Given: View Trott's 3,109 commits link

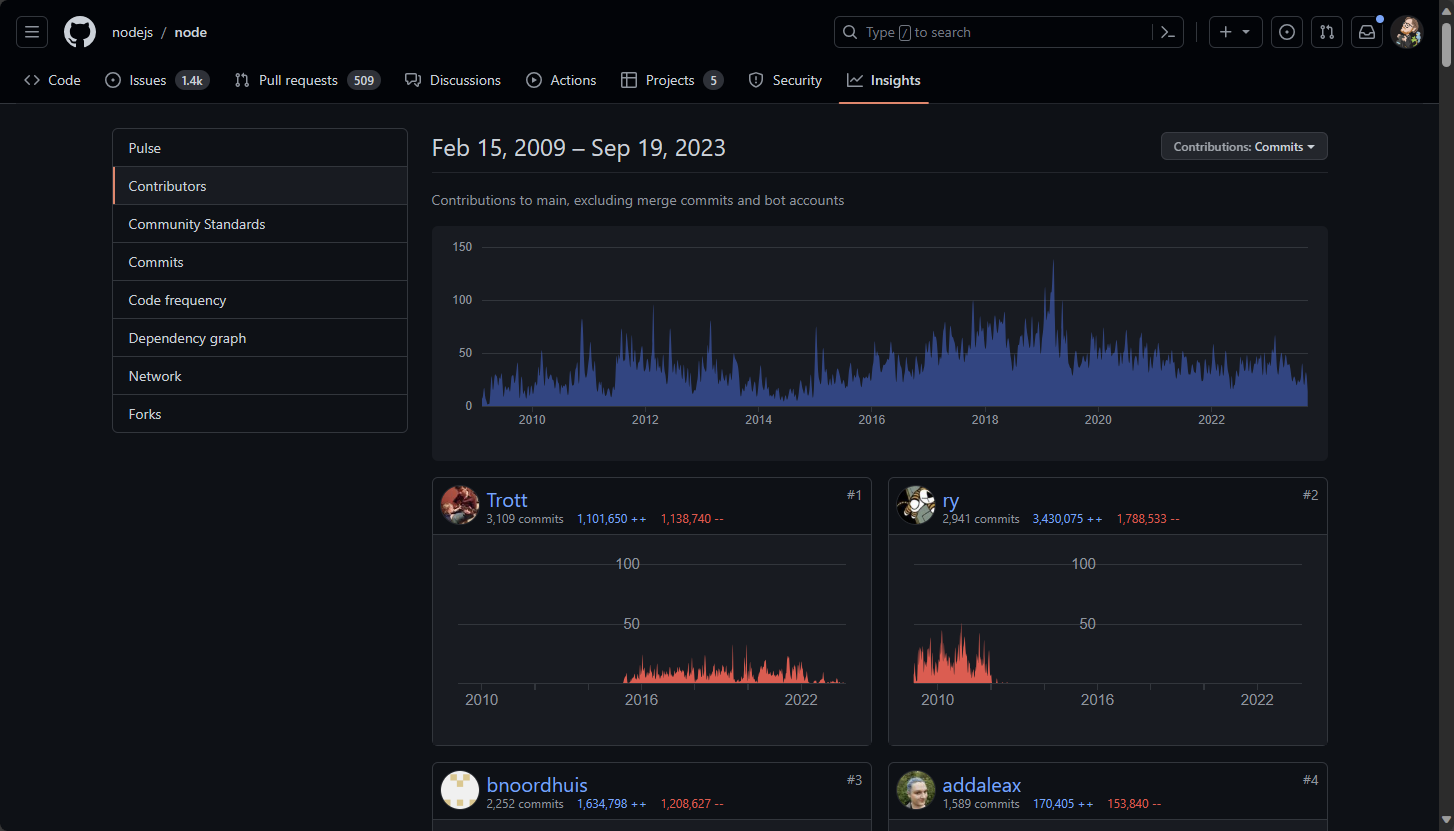Looking at the screenshot, I should [x=525, y=519].
